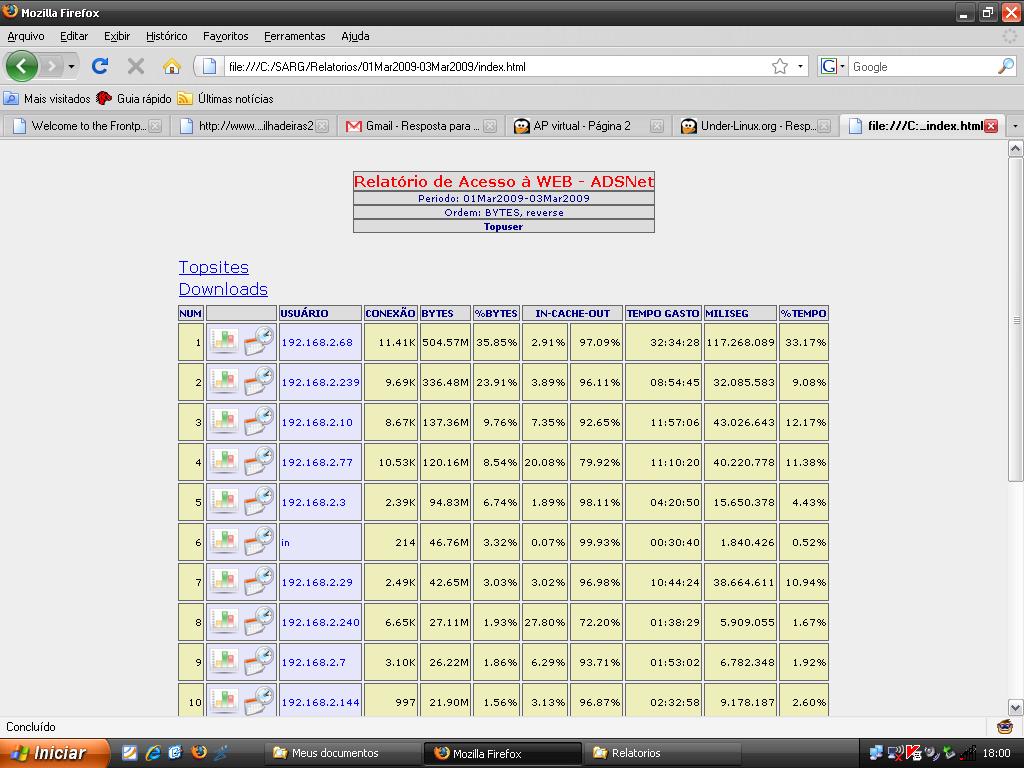1024x768 pixels.
Task: Click graph icon for 192.168.2.239 row
Action: pos(224,381)
